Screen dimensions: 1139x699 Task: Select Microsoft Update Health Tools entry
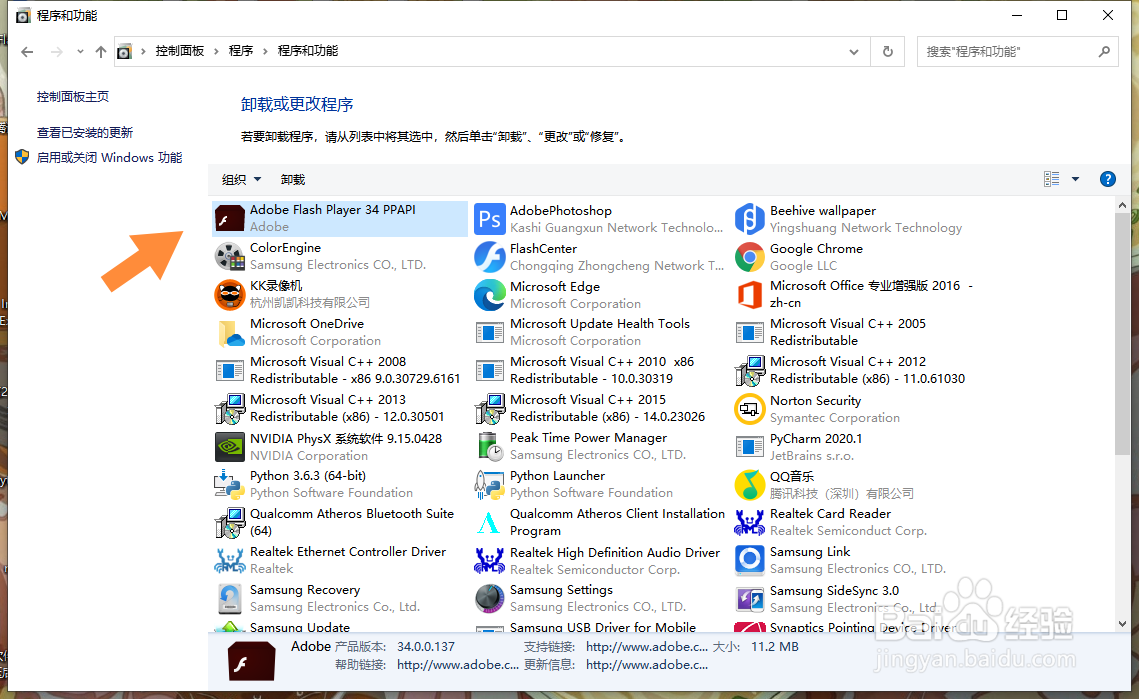point(600,333)
